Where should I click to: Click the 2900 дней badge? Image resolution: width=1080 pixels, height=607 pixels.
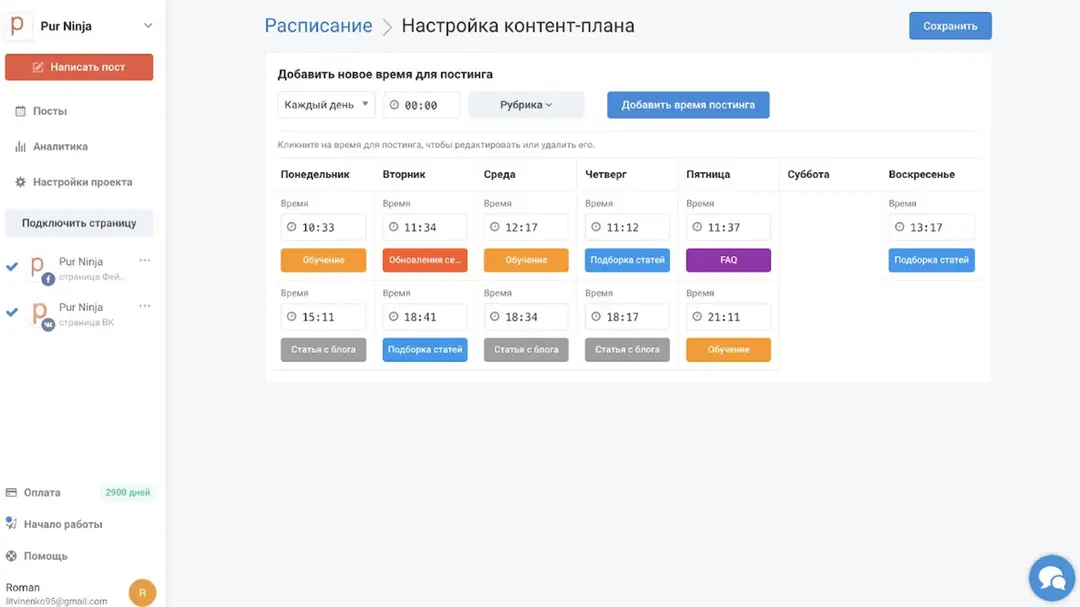(x=127, y=493)
